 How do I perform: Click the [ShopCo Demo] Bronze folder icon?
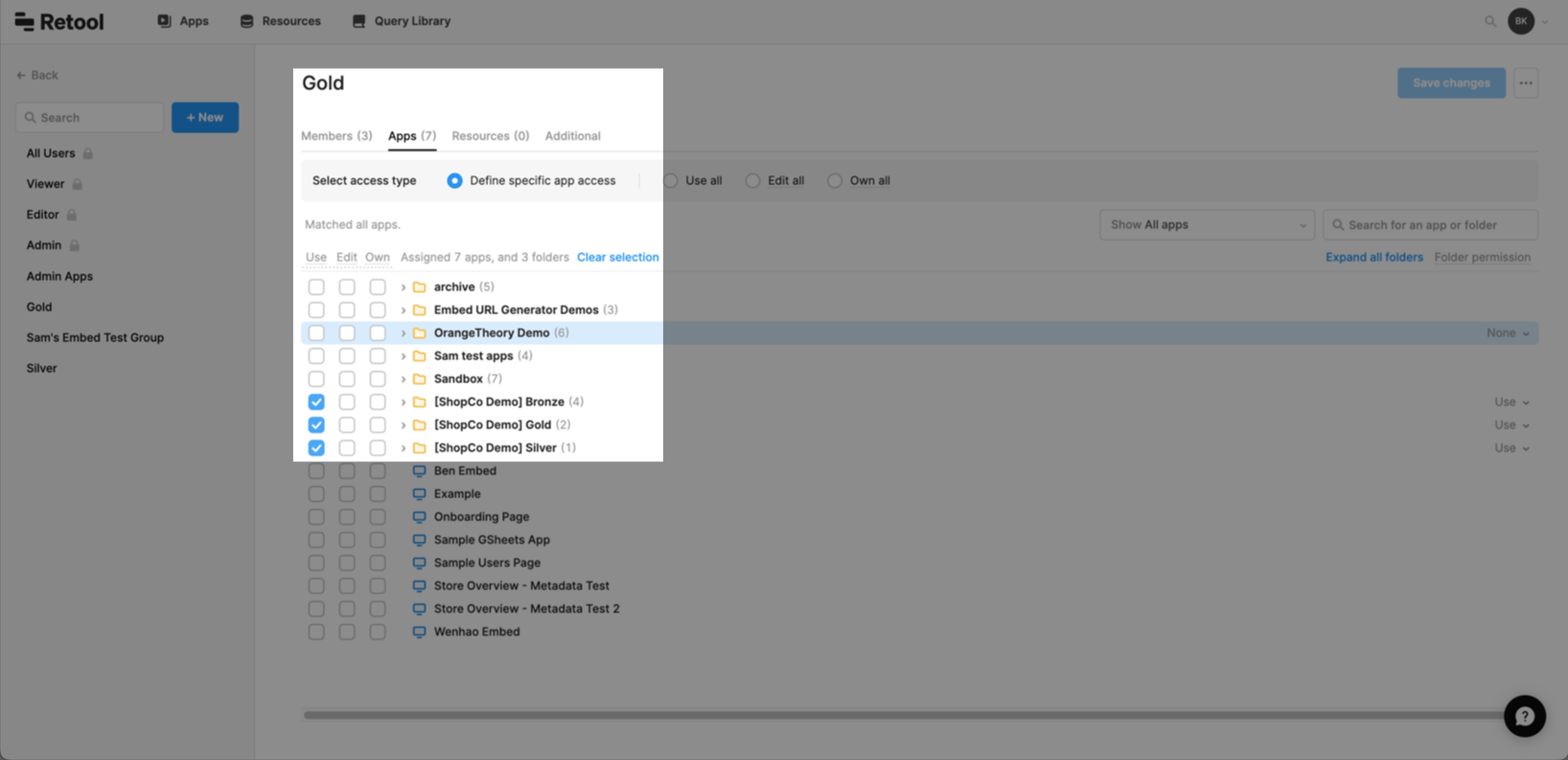click(x=419, y=402)
